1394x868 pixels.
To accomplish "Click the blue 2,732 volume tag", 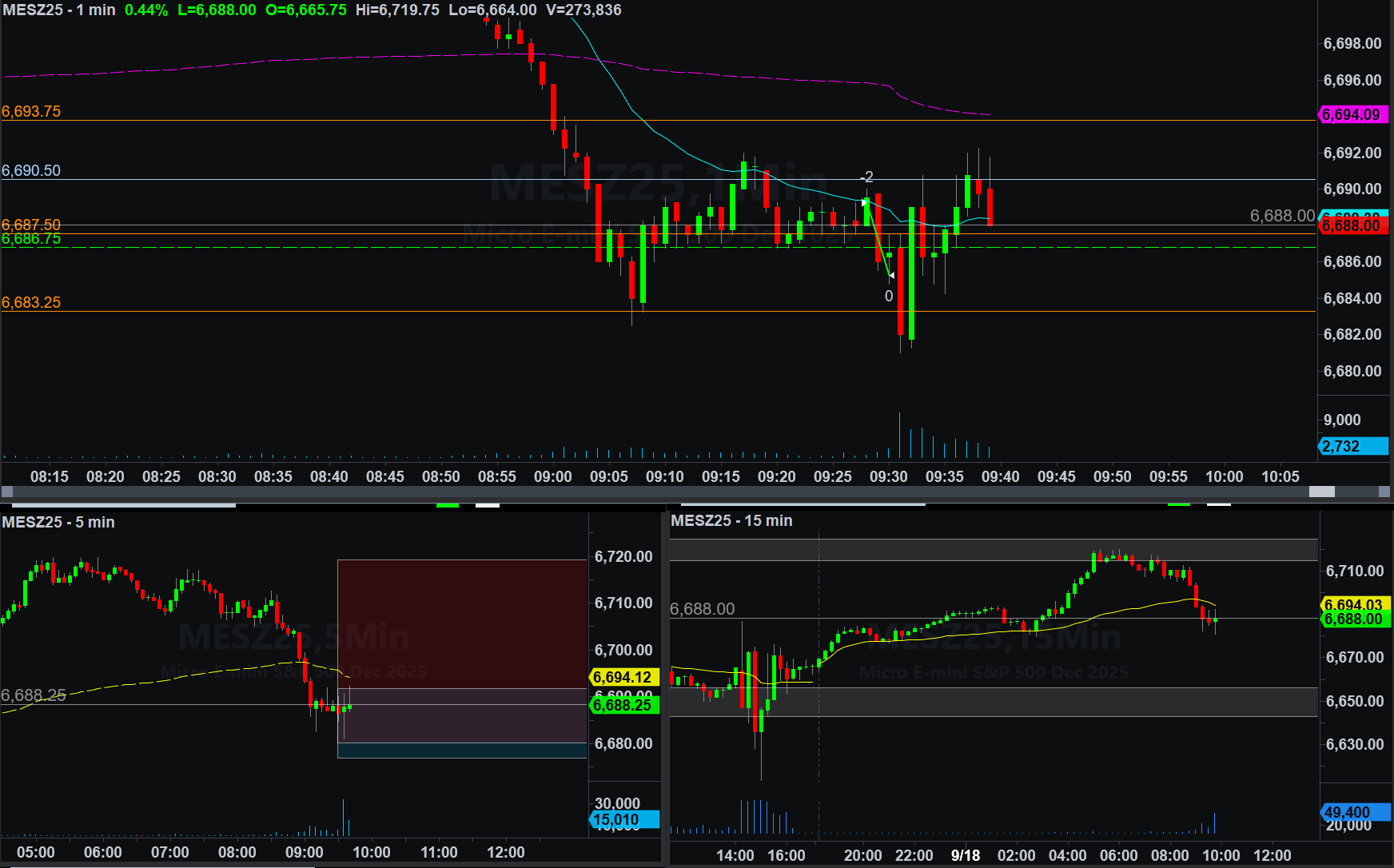I will (x=1352, y=446).
